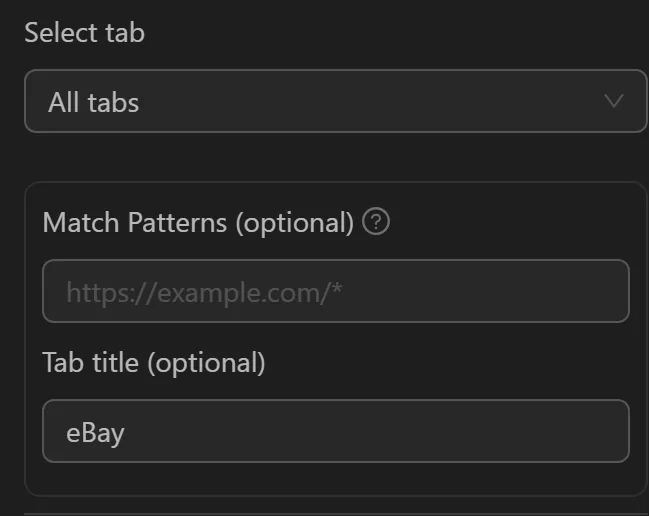Click the 'All tabs' text in the combo box
The height and width of the screenshot is (516, 649).
pos(93,102)
